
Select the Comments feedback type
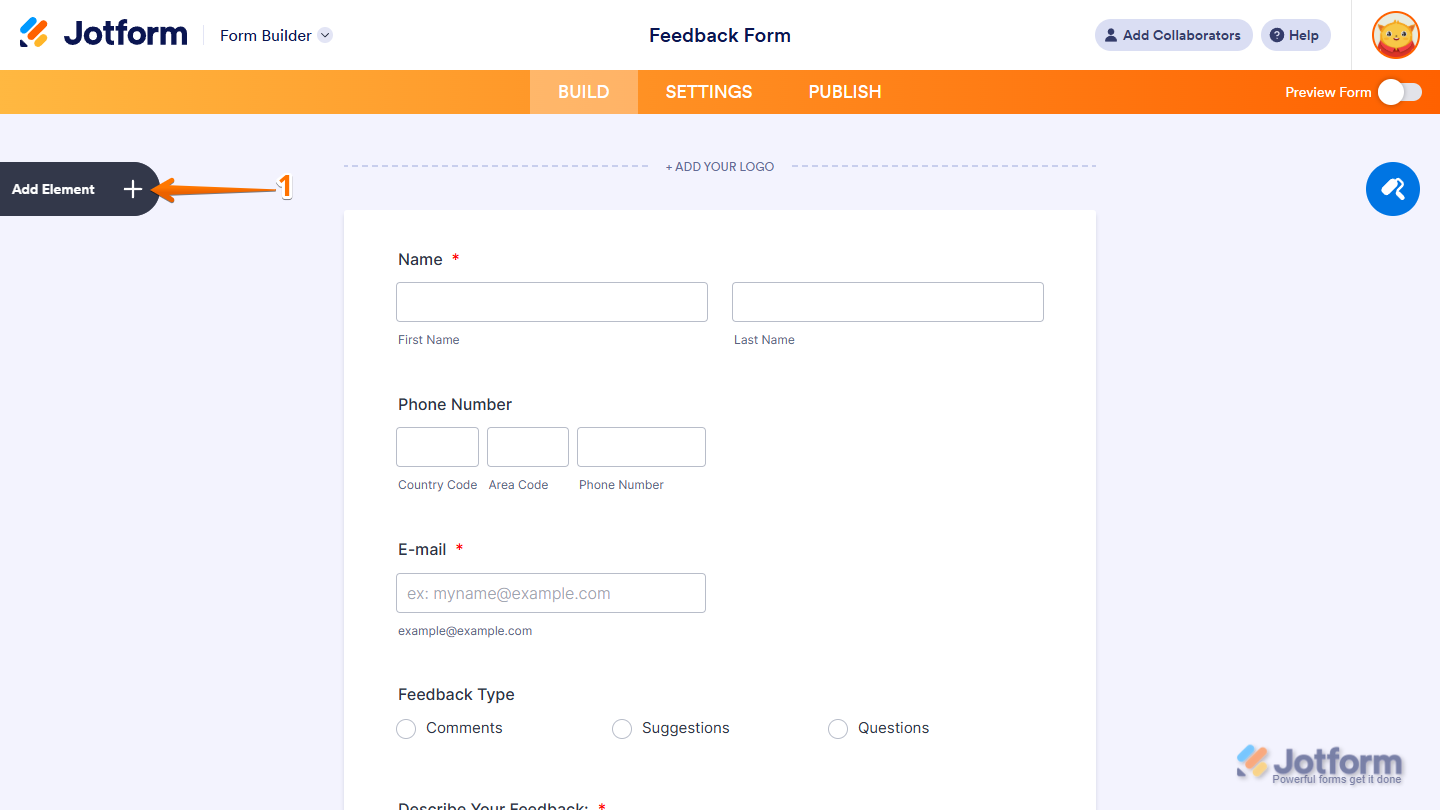pos(406,729)
